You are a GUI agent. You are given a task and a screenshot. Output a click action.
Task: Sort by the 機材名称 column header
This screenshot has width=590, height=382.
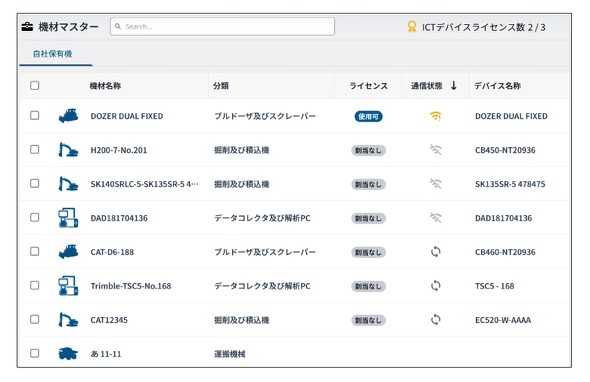pyautogui.click(x=105, y=86)
